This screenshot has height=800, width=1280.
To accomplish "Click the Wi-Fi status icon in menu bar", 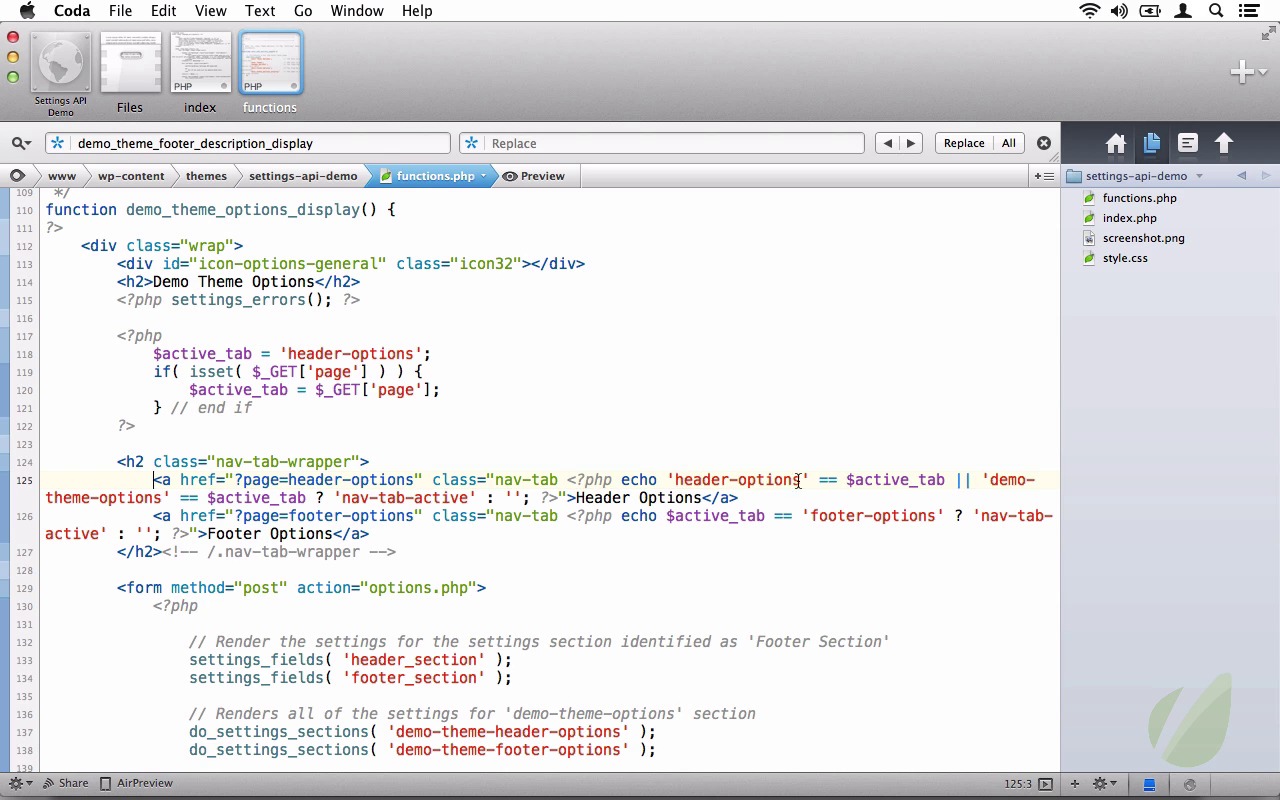I will [1090, 11].
